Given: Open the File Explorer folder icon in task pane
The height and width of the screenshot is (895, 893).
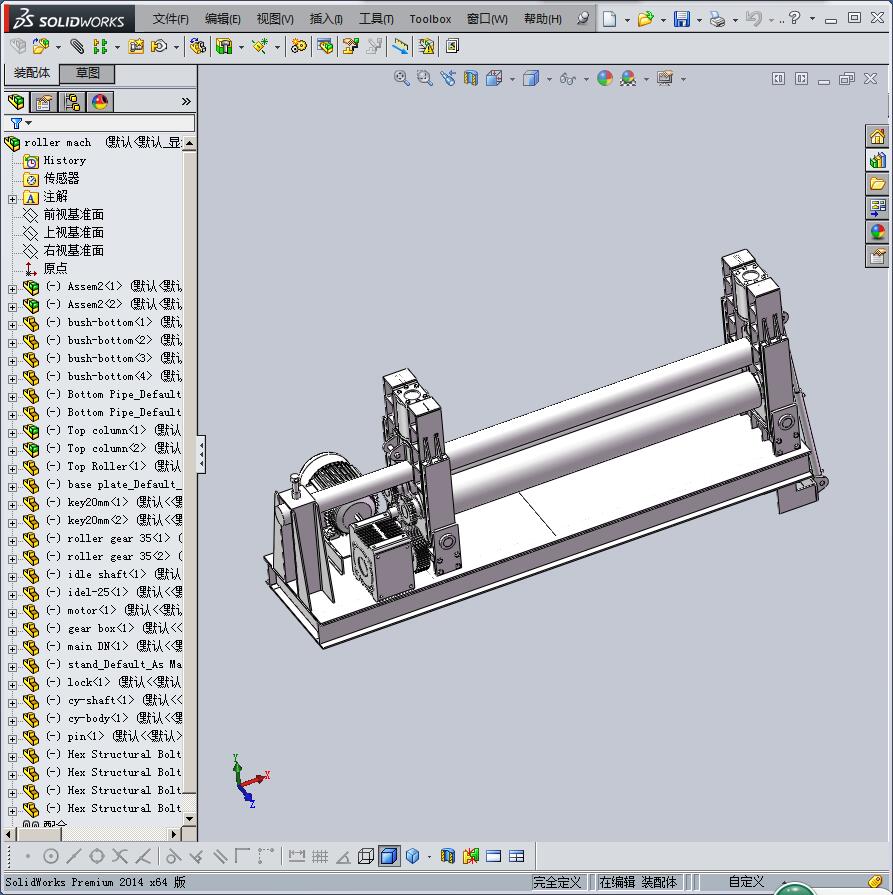Looking at the screenshot, I should click(x=877, y=184).
